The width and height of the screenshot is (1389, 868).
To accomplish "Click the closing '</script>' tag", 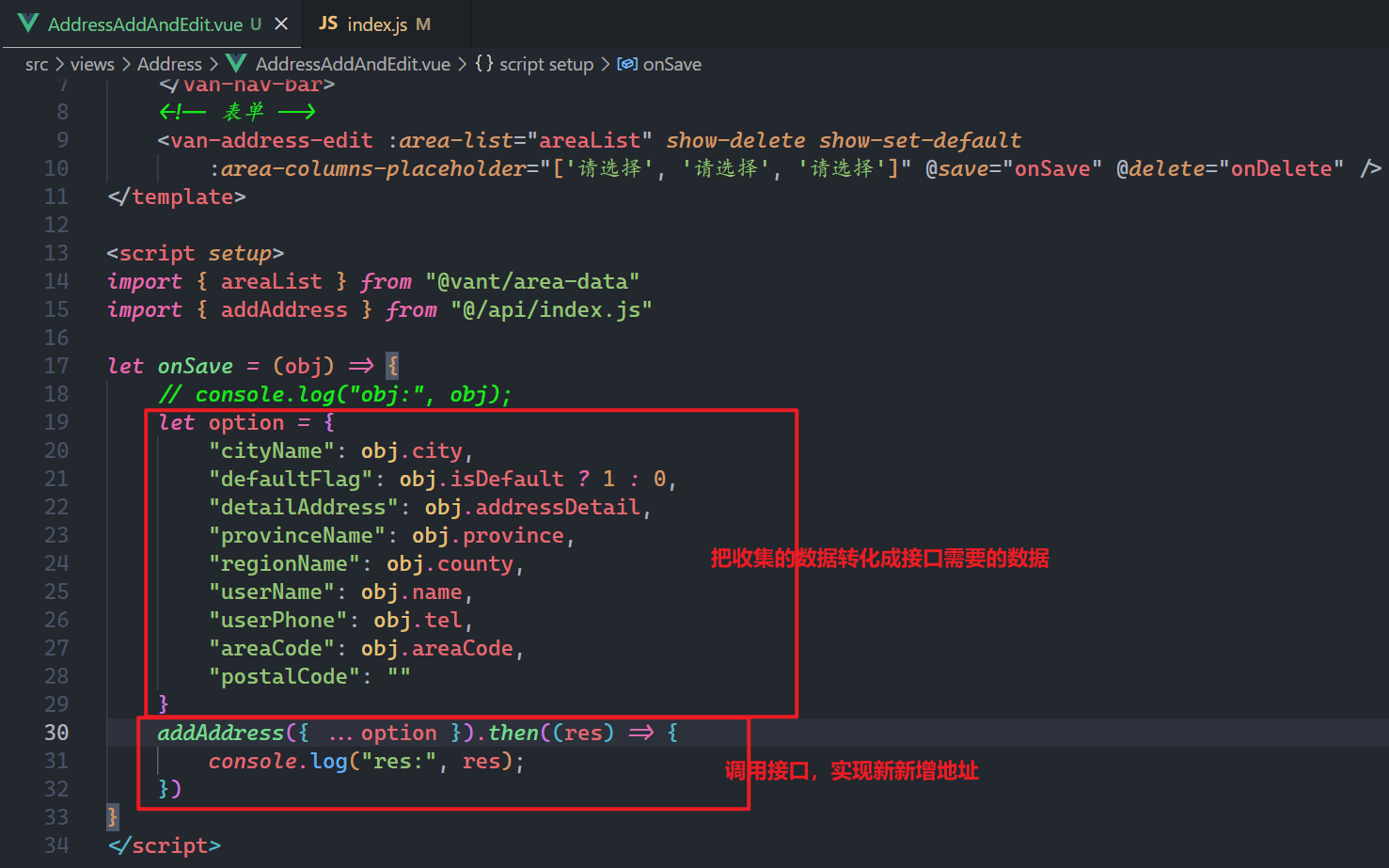I will pyautogui.click(x=165, y=845).
